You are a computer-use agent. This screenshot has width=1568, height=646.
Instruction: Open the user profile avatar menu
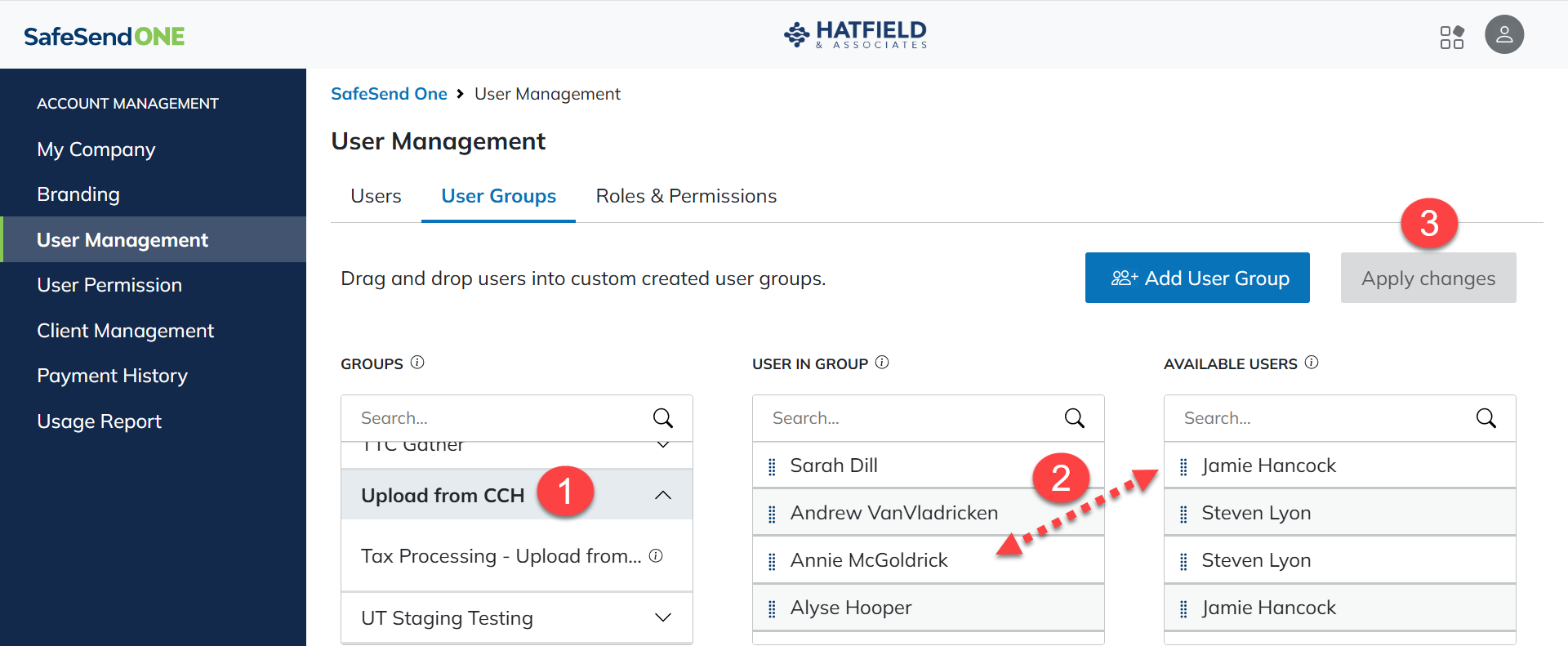[x=1503, y=35]
